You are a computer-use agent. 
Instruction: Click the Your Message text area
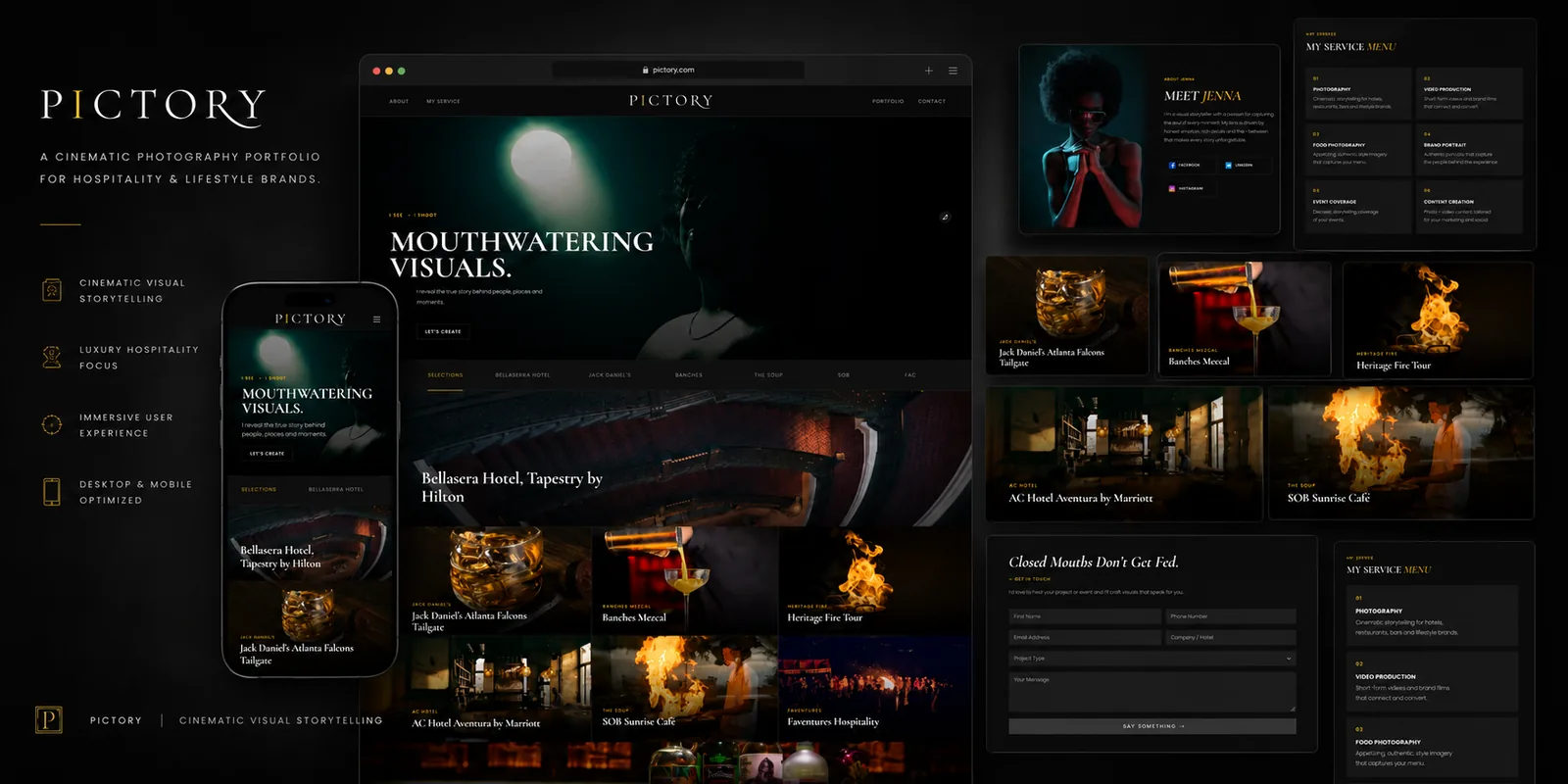click(x=1152, y=692)
